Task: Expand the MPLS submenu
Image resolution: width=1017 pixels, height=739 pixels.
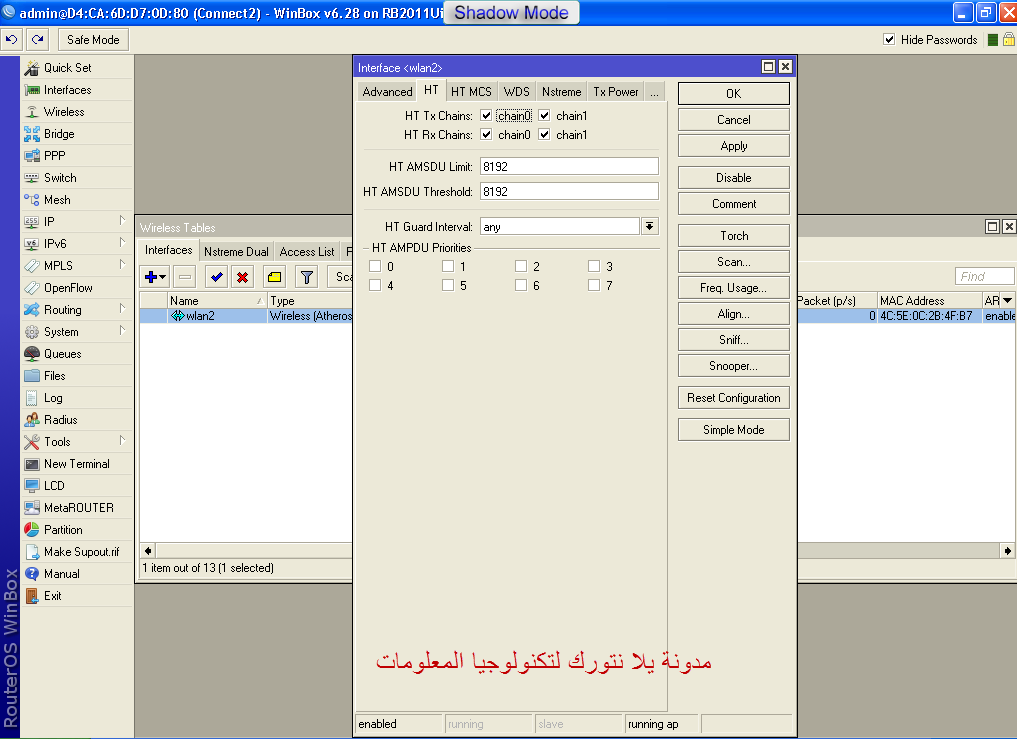Action: [x=122, y=265]
